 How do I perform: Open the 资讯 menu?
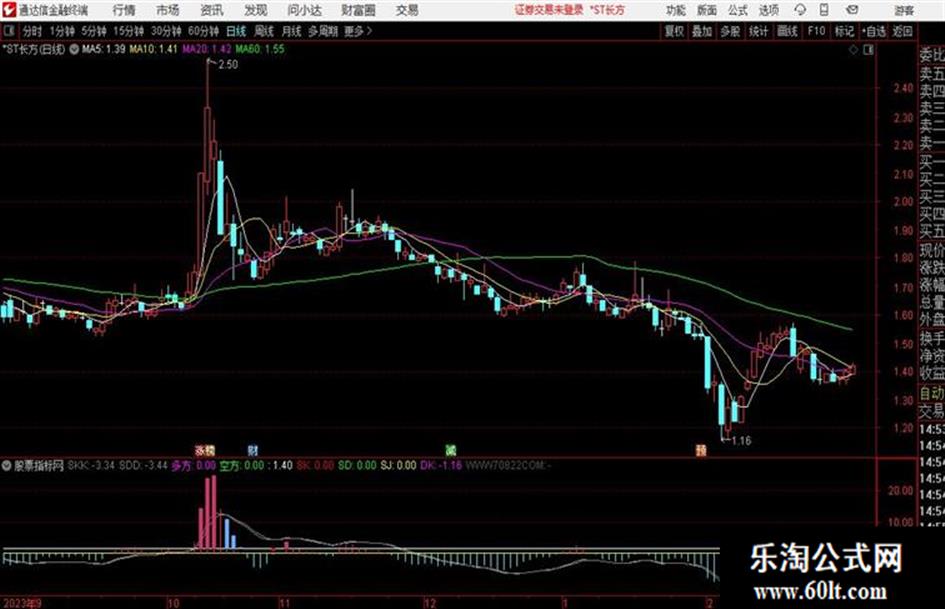(212, 10)
